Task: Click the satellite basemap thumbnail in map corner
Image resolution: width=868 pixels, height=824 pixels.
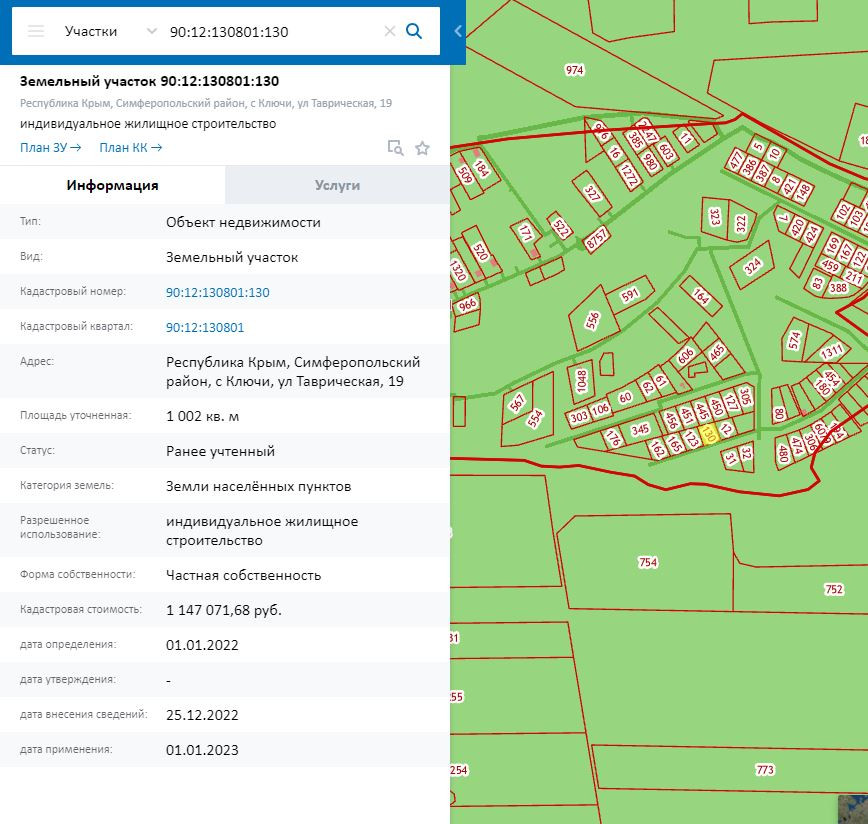Action: [x=853, y=810]
